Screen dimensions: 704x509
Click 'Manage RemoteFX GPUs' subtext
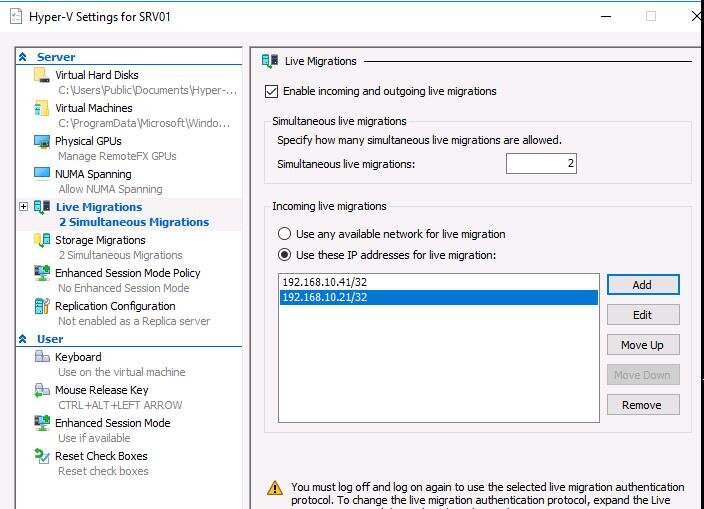coord(117,156)
